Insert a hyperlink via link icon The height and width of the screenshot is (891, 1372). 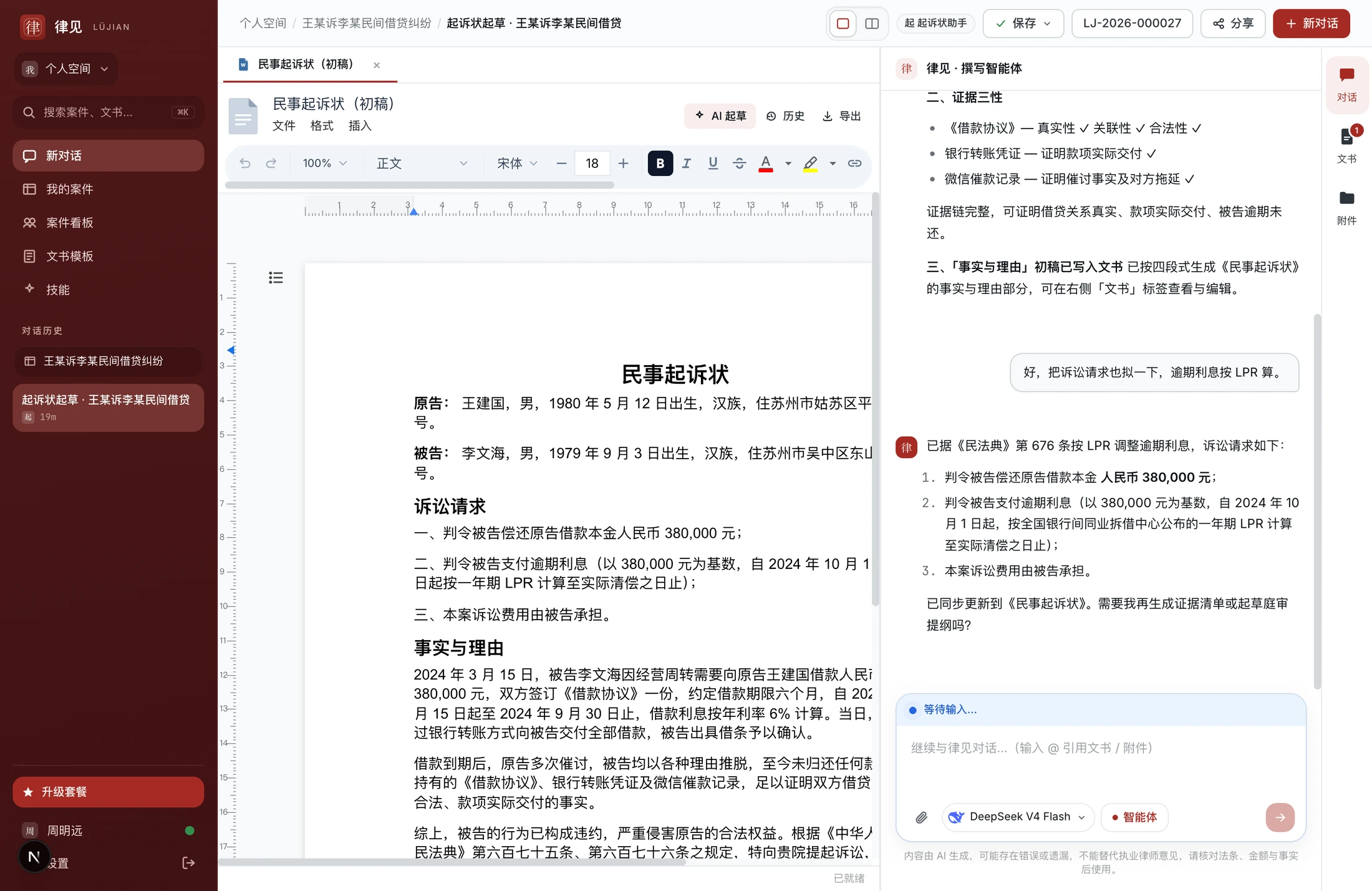coord(854,163)
